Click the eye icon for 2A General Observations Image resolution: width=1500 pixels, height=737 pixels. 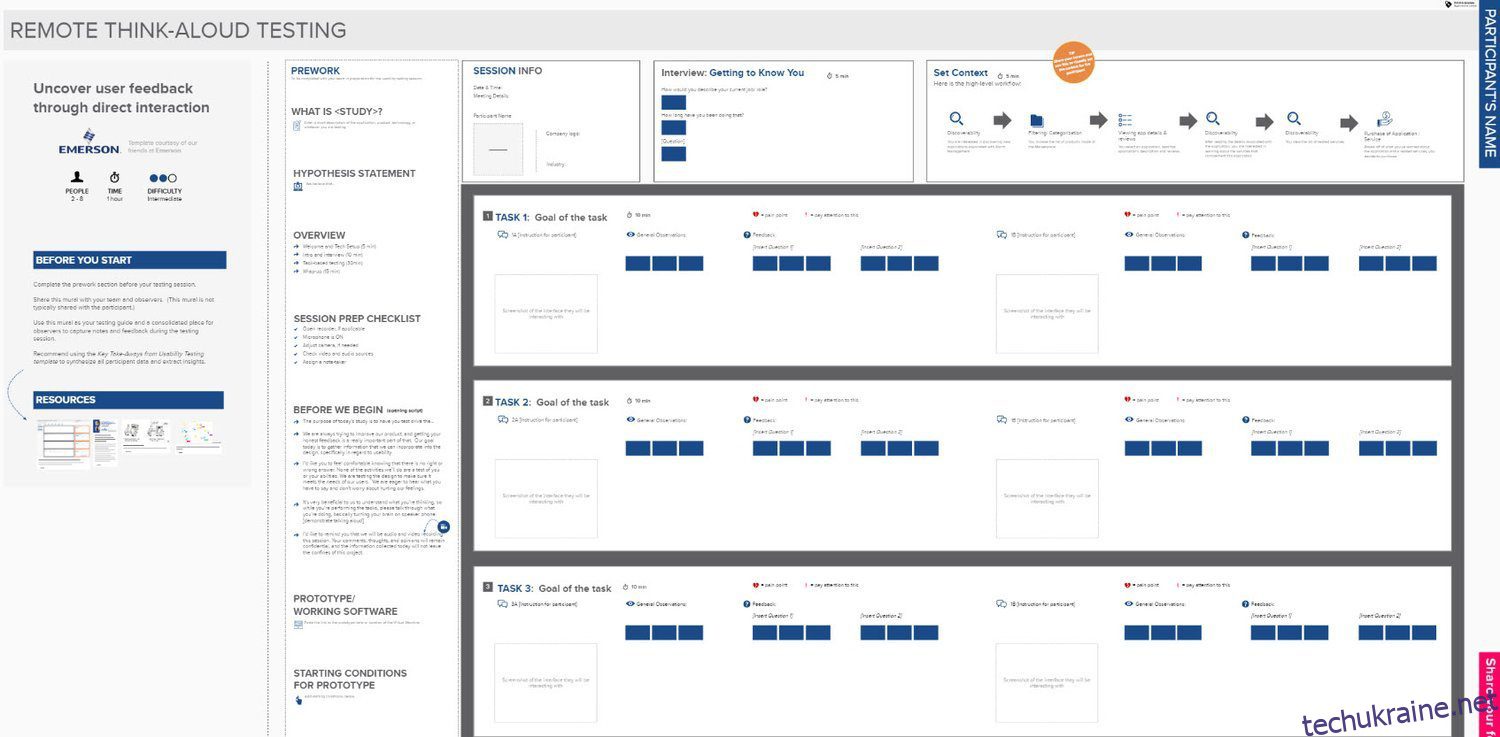tap(630, 420)
